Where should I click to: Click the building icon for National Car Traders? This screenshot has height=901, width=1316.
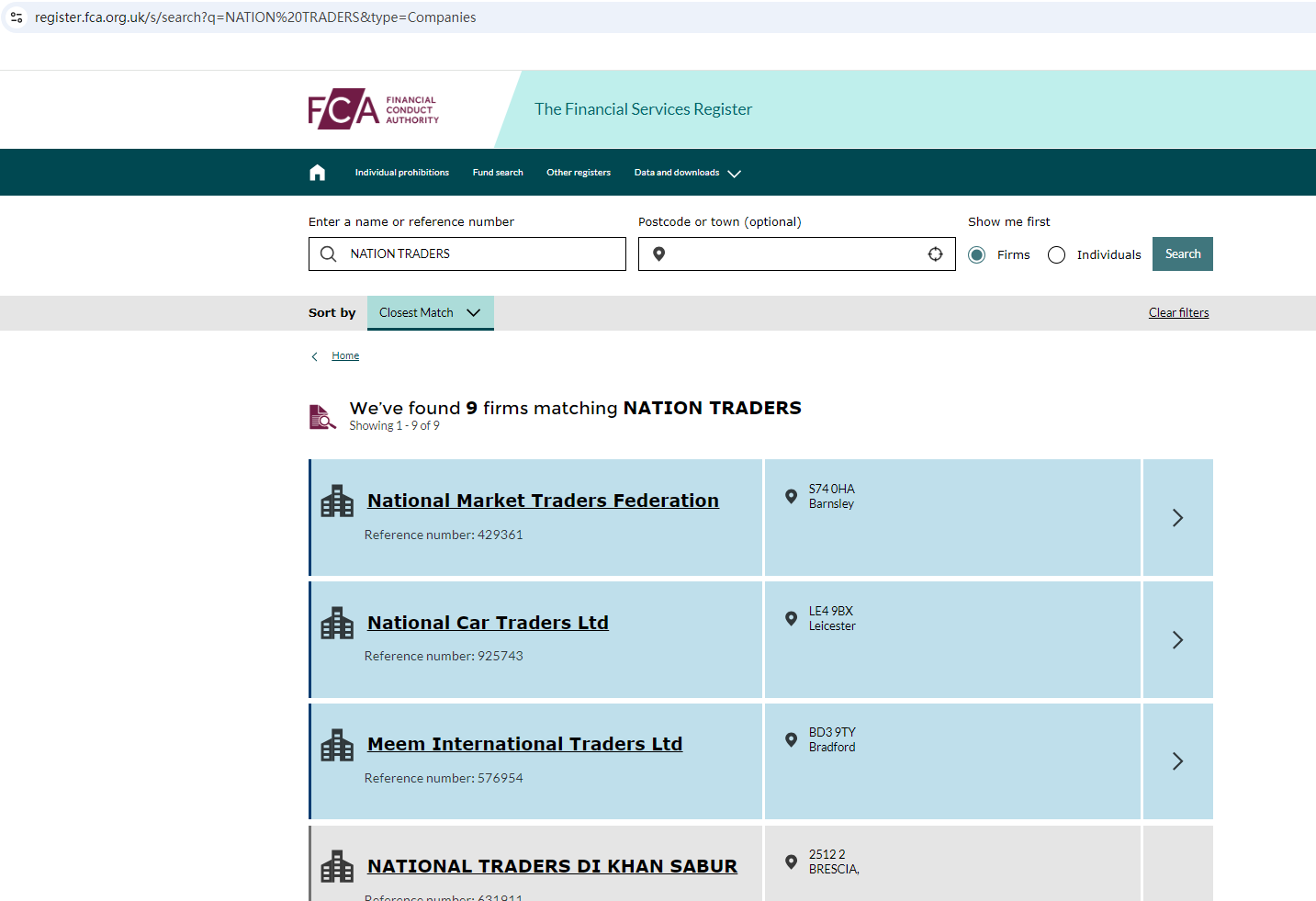pyautogui.click(x=337, y=624)
